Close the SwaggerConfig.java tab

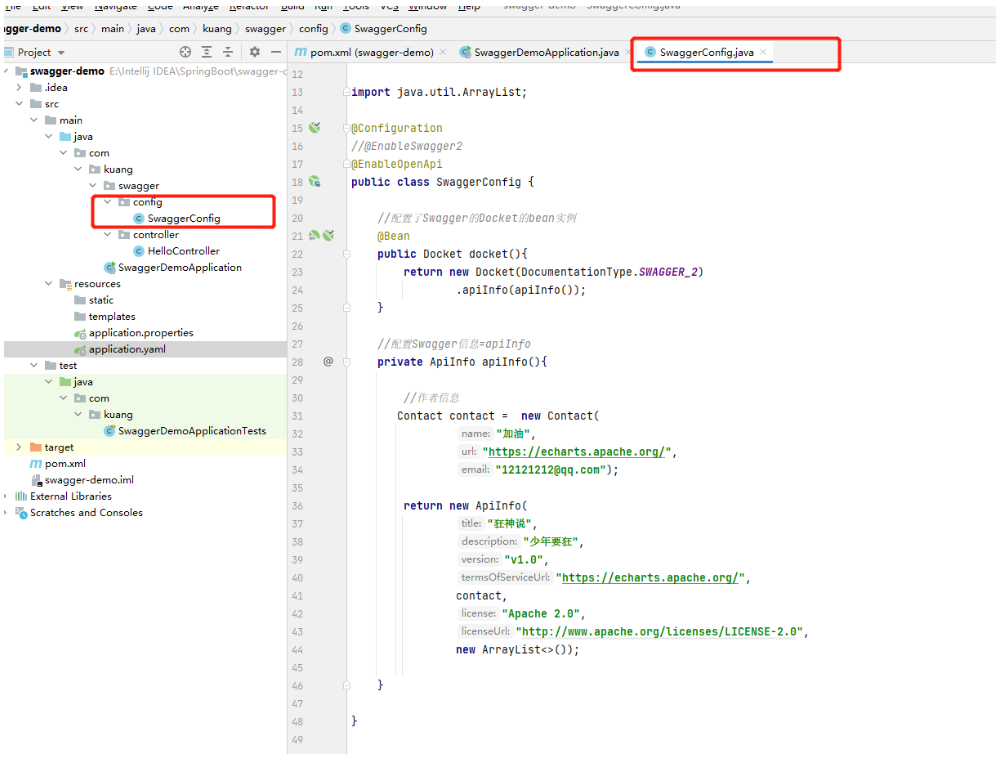764,52
